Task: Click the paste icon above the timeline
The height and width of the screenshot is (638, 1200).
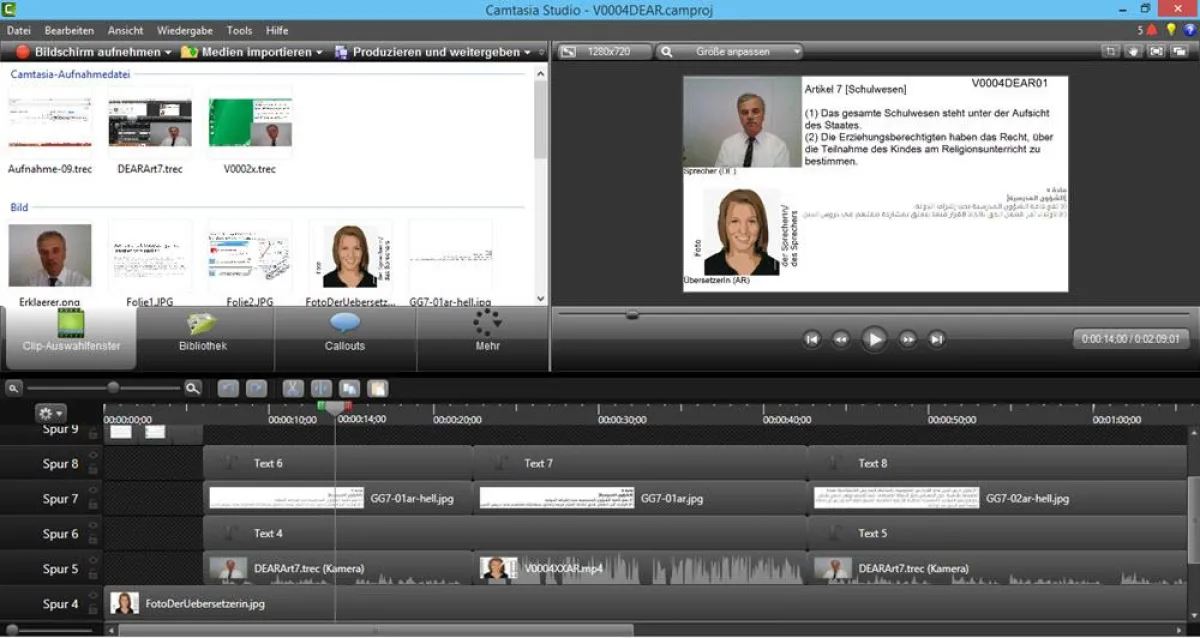Action: pos(376,388)
